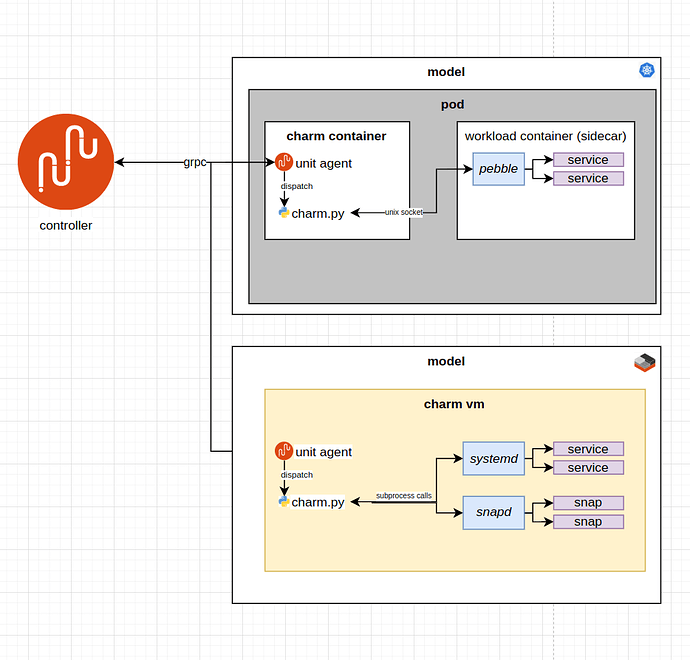Click the subprocess calls connector label
This screenshot has height=660, width=690.
(405, 495)
